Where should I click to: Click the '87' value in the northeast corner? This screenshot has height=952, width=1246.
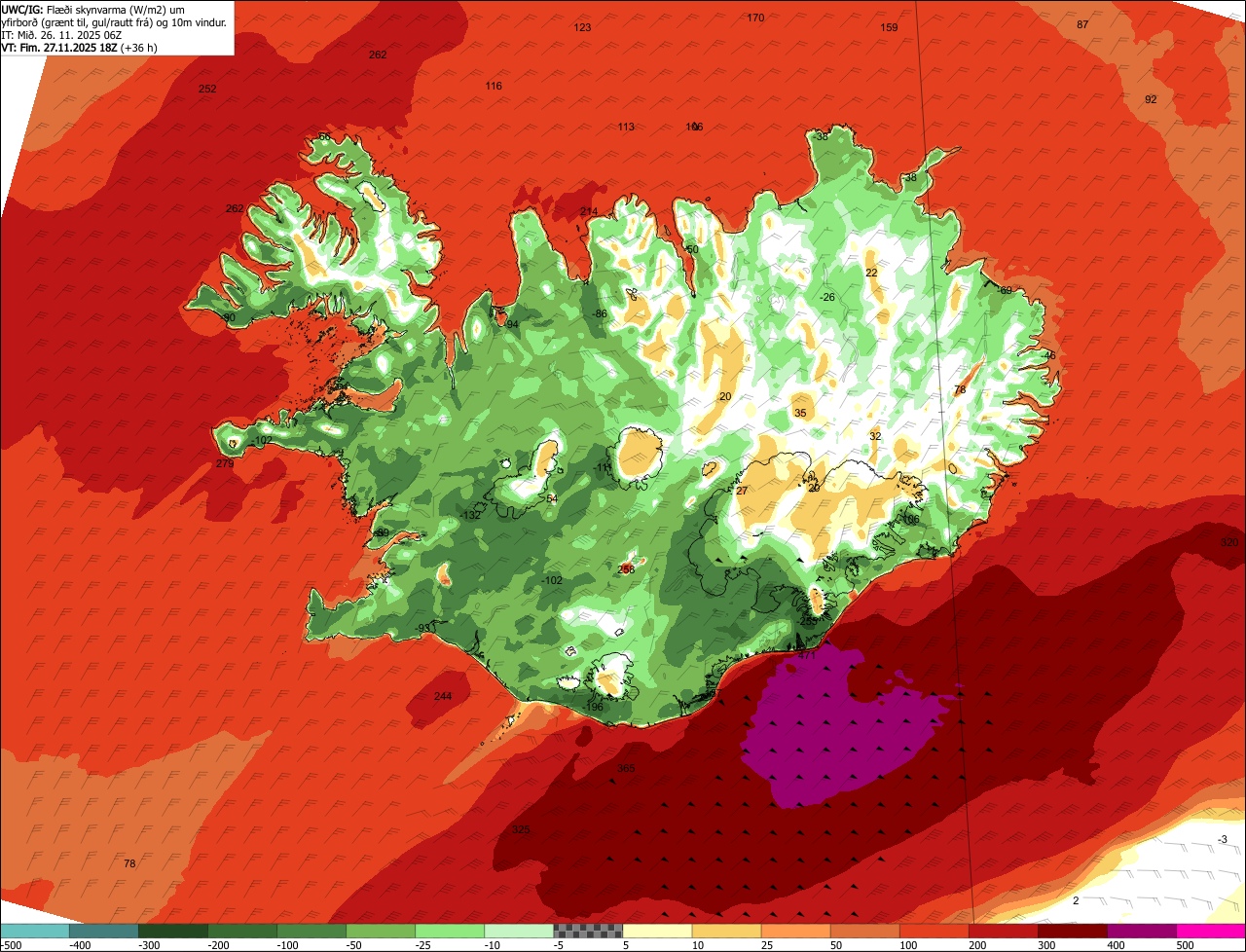tap(1082, 24)
